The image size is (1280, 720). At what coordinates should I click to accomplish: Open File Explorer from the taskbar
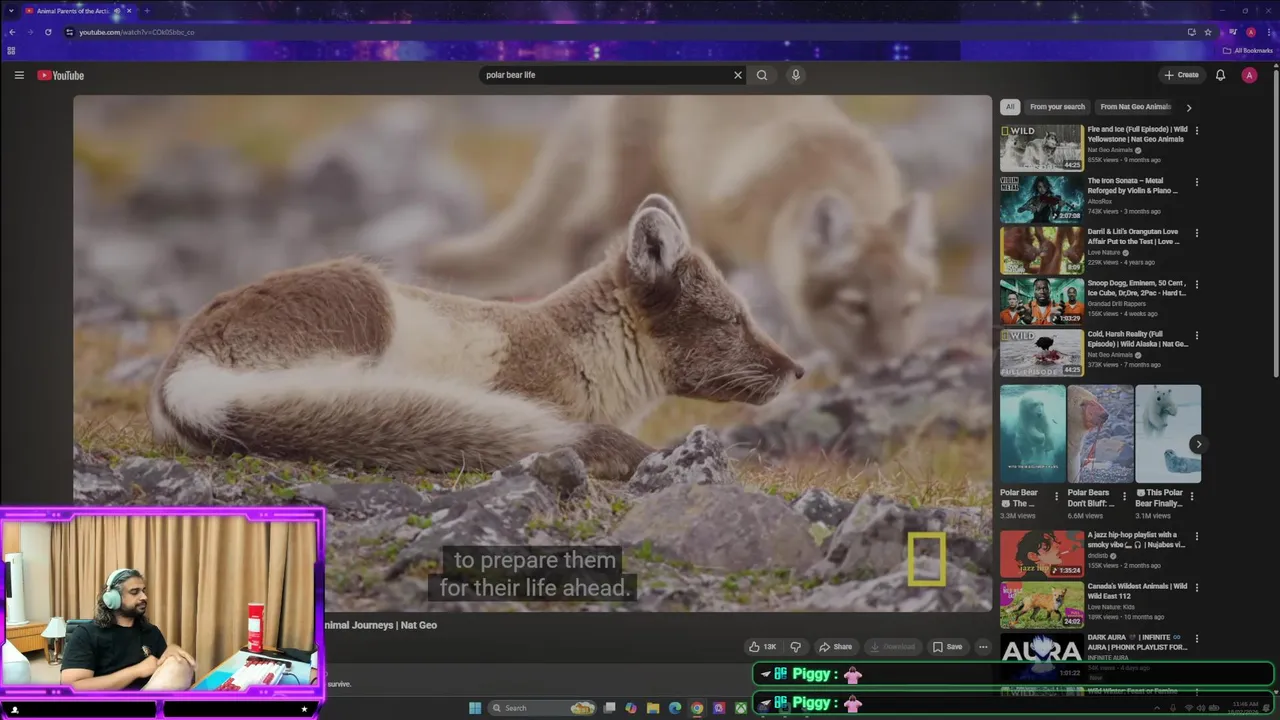(653, 708)
